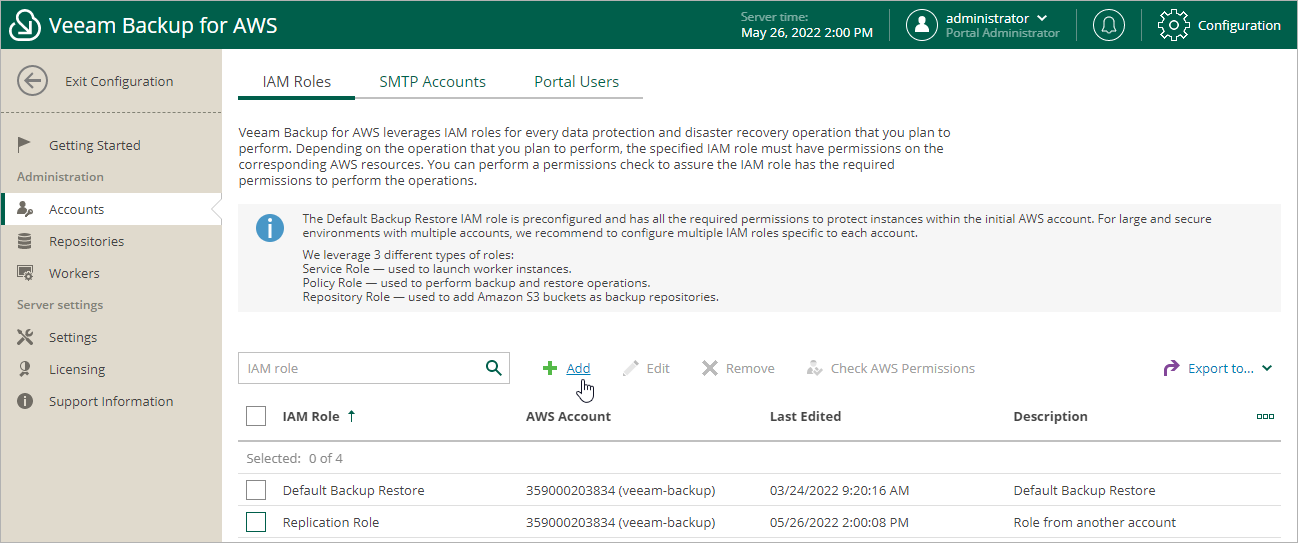Image resolution: width=1298 pixels, height=543 pixels.
Task: Click the green plus Add icon
Action: click(550, 368)
